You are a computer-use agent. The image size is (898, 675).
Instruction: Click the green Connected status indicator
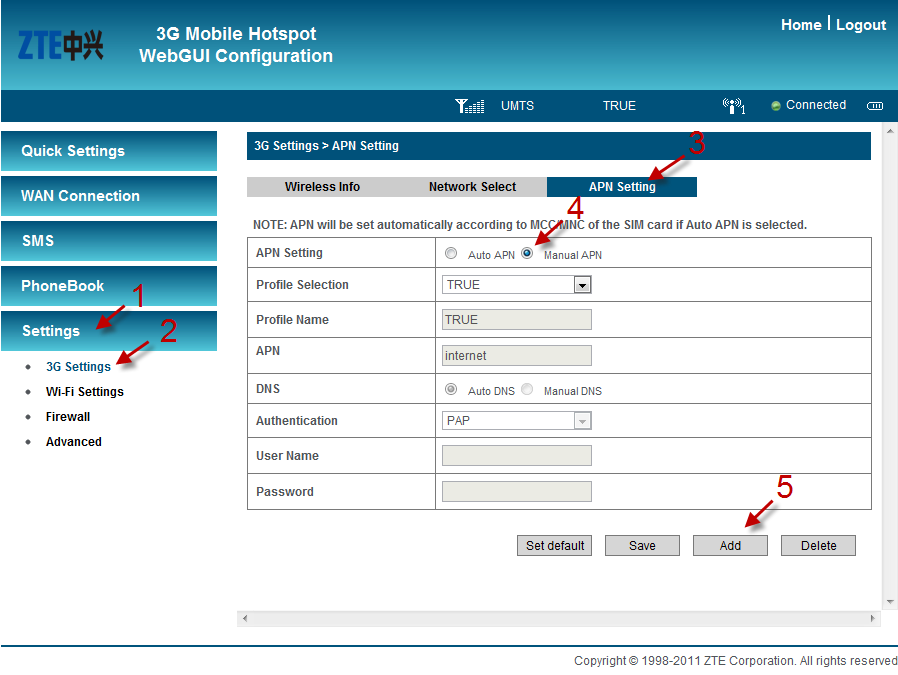[776, 106]
